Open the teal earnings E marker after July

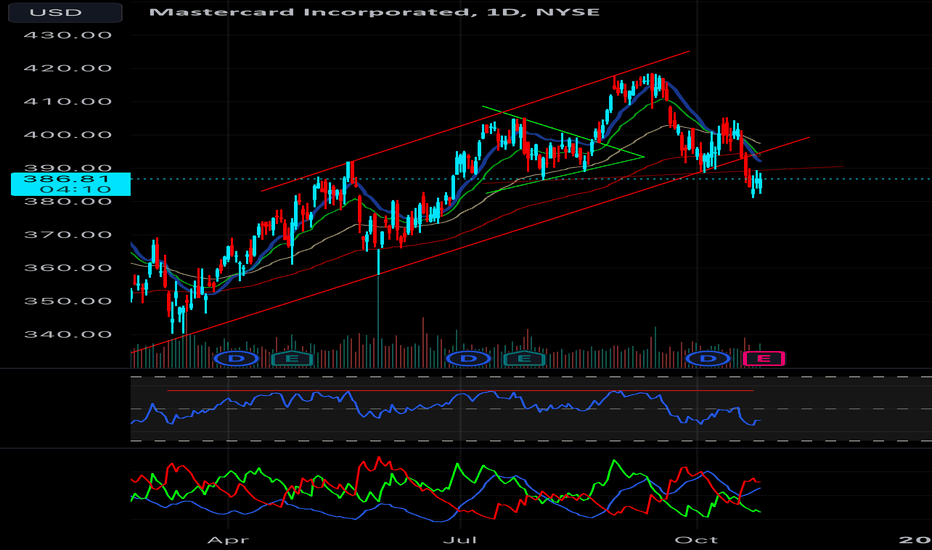(x=524, y=359)
